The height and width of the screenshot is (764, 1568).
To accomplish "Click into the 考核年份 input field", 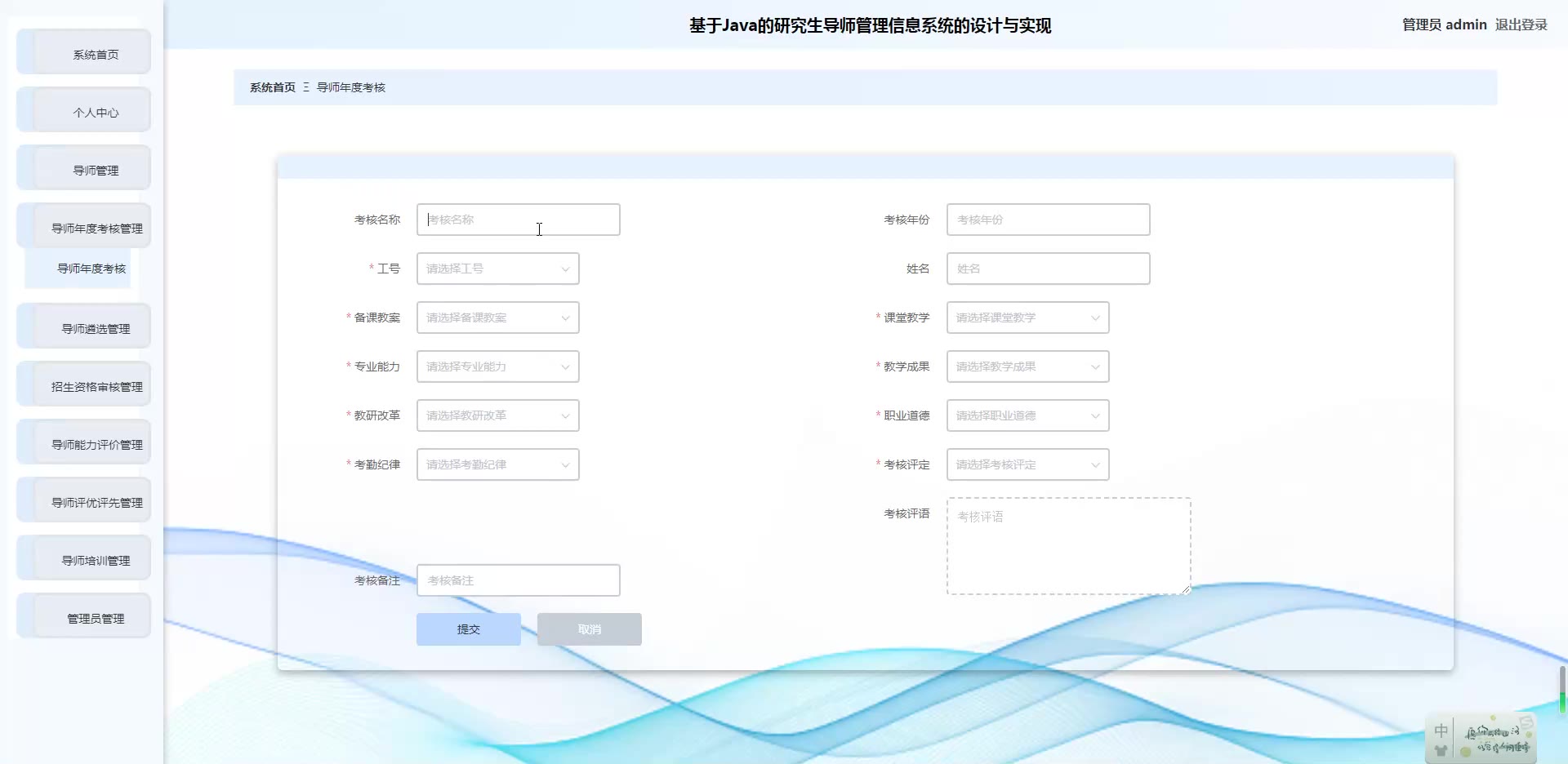I will point(1049,220).
